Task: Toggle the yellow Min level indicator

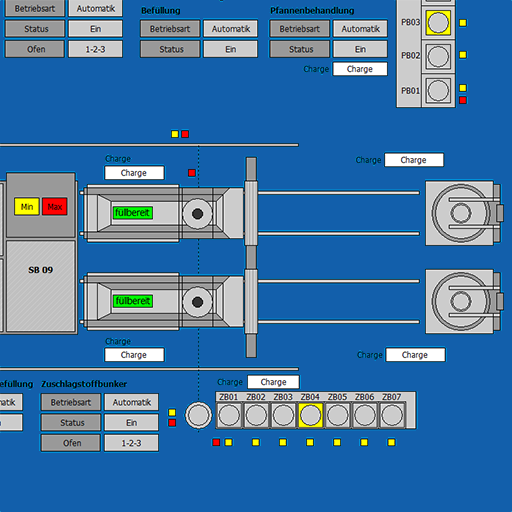Action: [x=27, y=207]
